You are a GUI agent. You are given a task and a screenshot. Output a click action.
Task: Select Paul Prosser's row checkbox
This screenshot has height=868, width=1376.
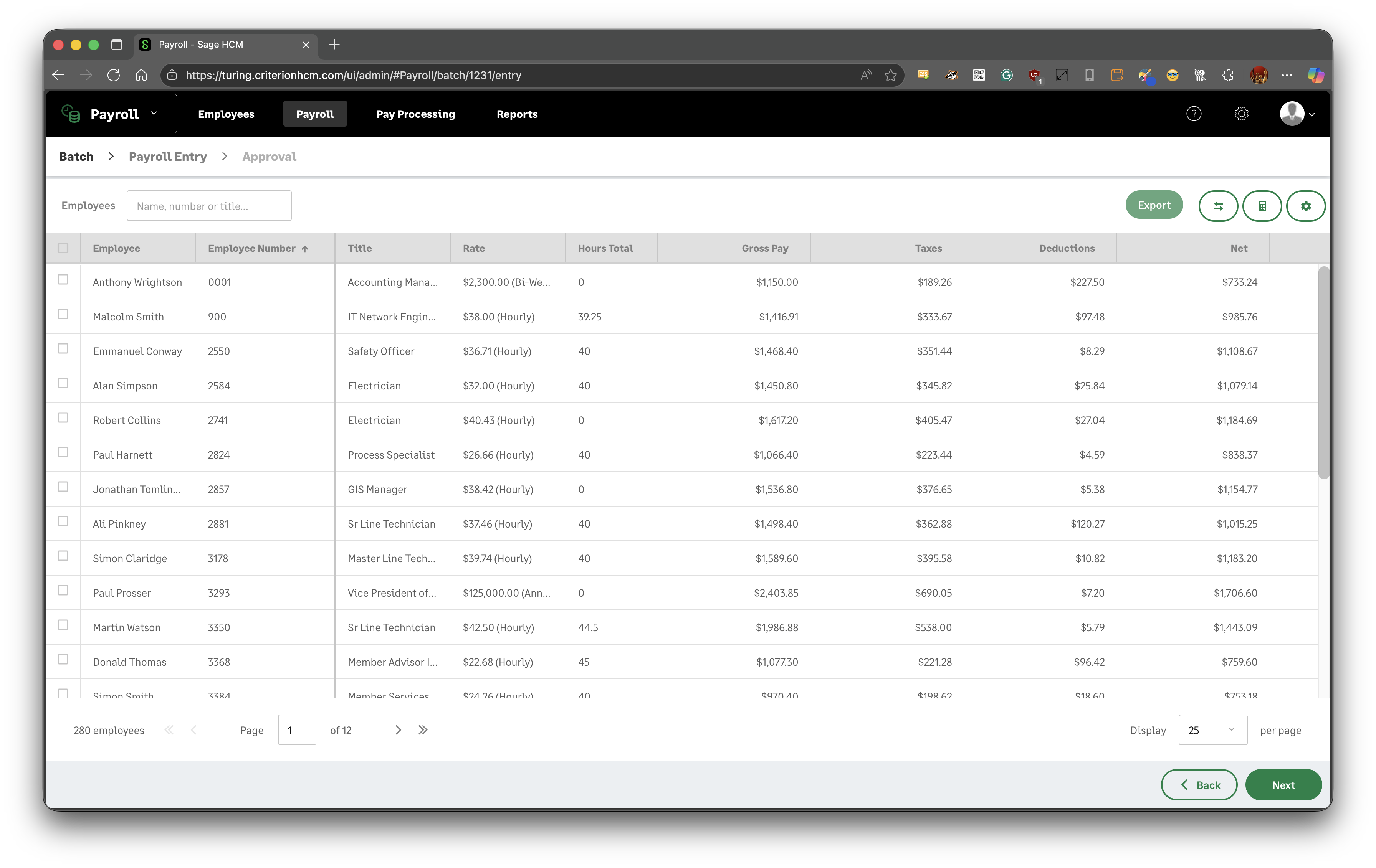63,590
